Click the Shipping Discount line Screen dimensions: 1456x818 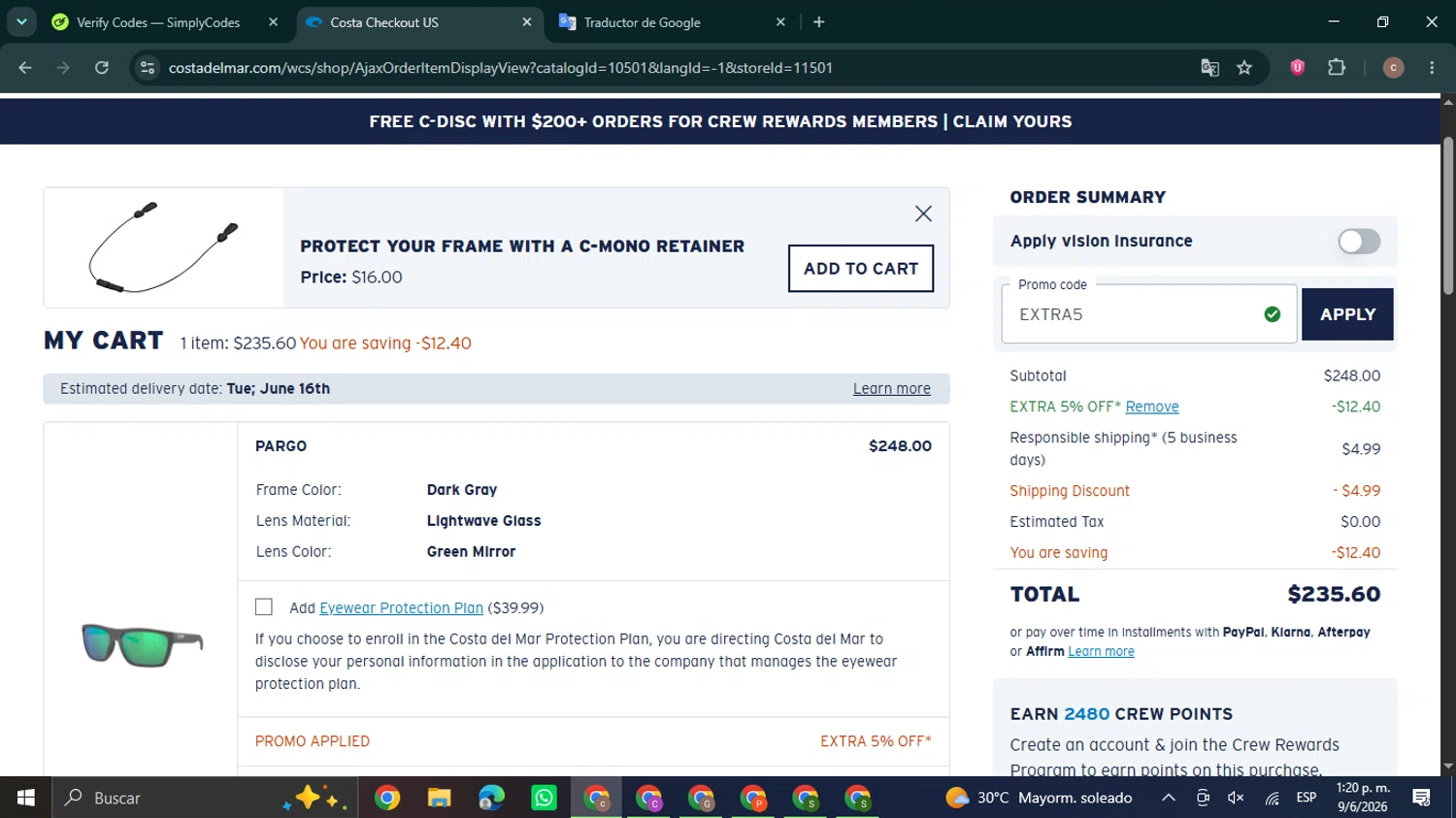point(1195,491)
